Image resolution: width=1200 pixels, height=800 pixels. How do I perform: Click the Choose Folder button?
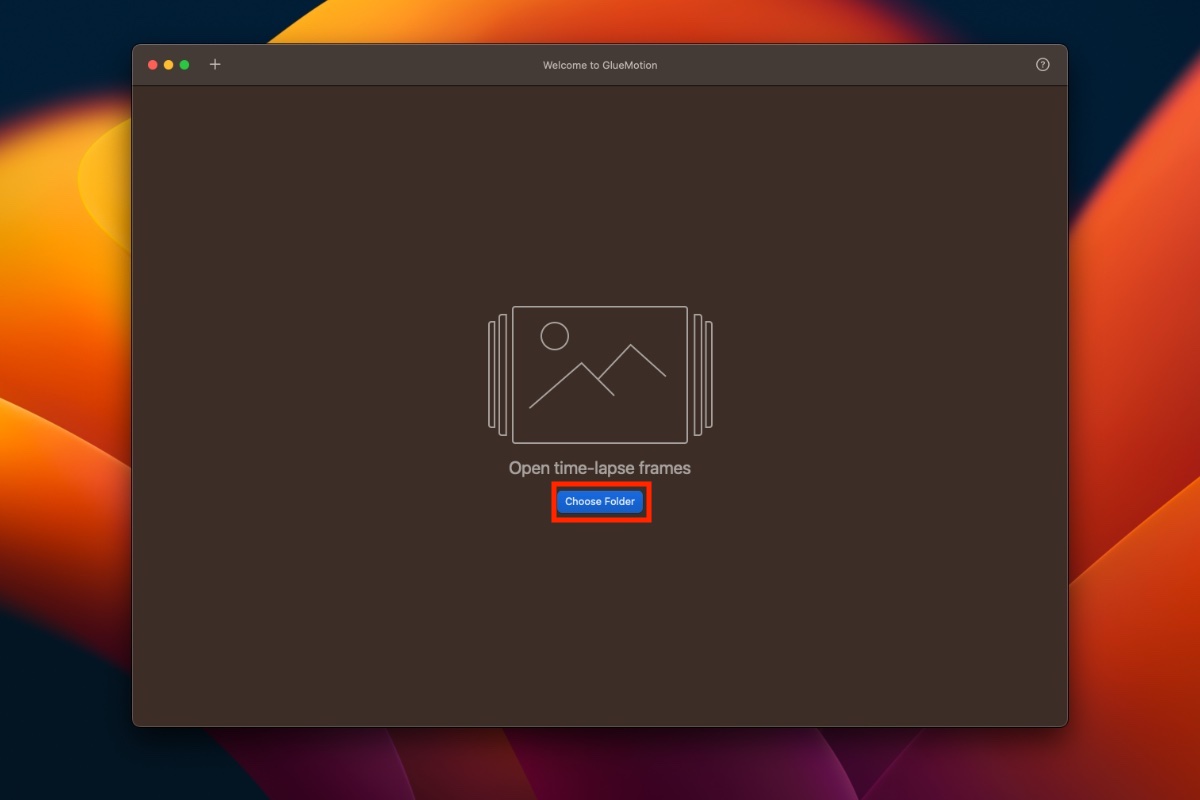point(600,502)
